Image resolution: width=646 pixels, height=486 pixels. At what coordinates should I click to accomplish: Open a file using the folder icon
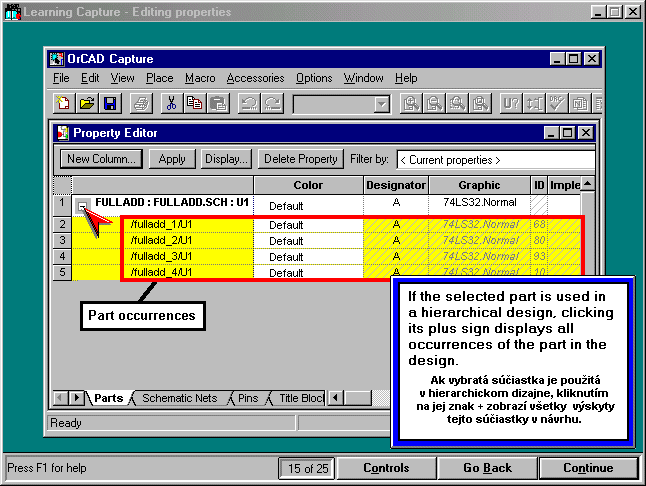point(87,103)
